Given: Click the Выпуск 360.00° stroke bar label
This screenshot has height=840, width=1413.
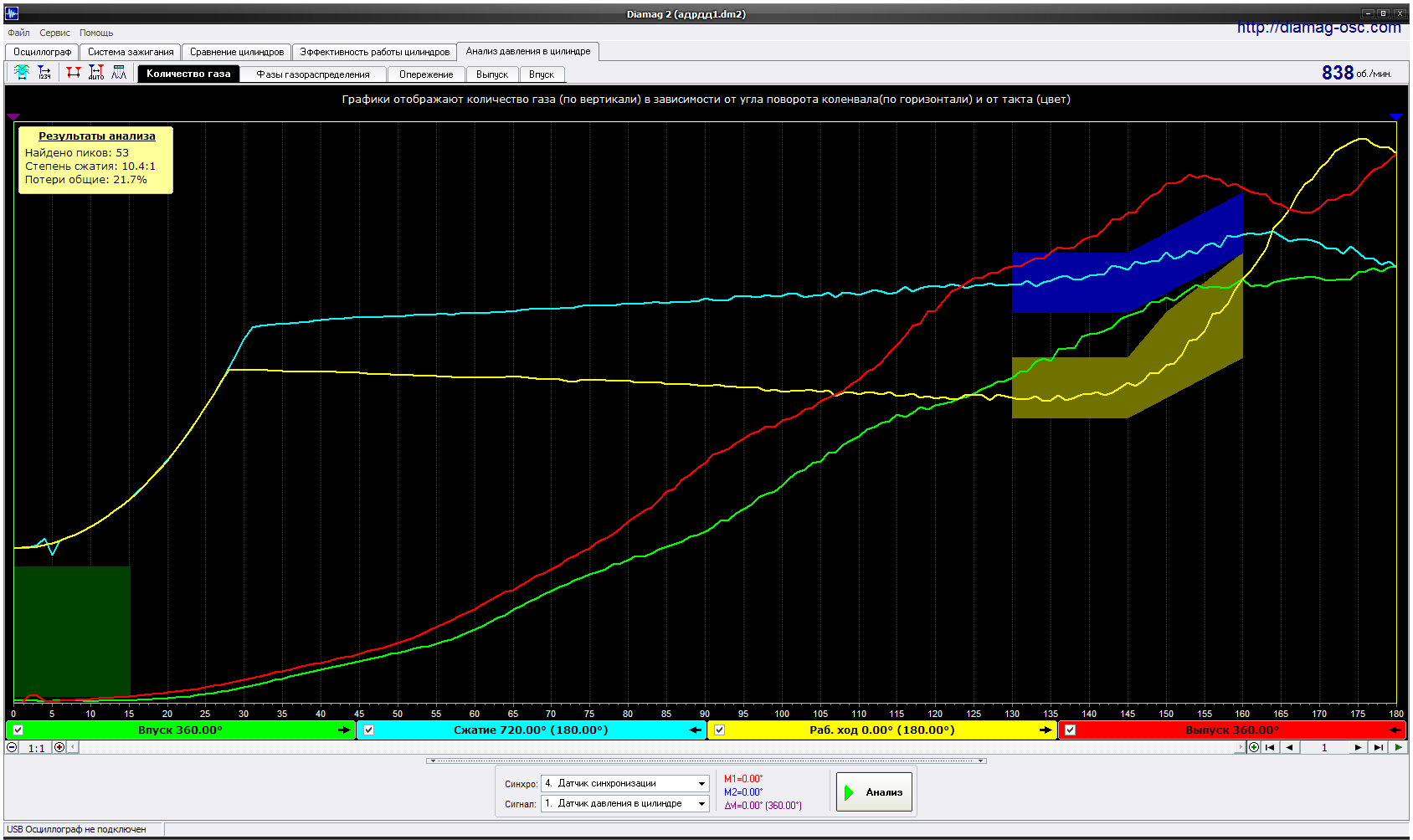Looking at the screenshot, I should pos(1232,730).
